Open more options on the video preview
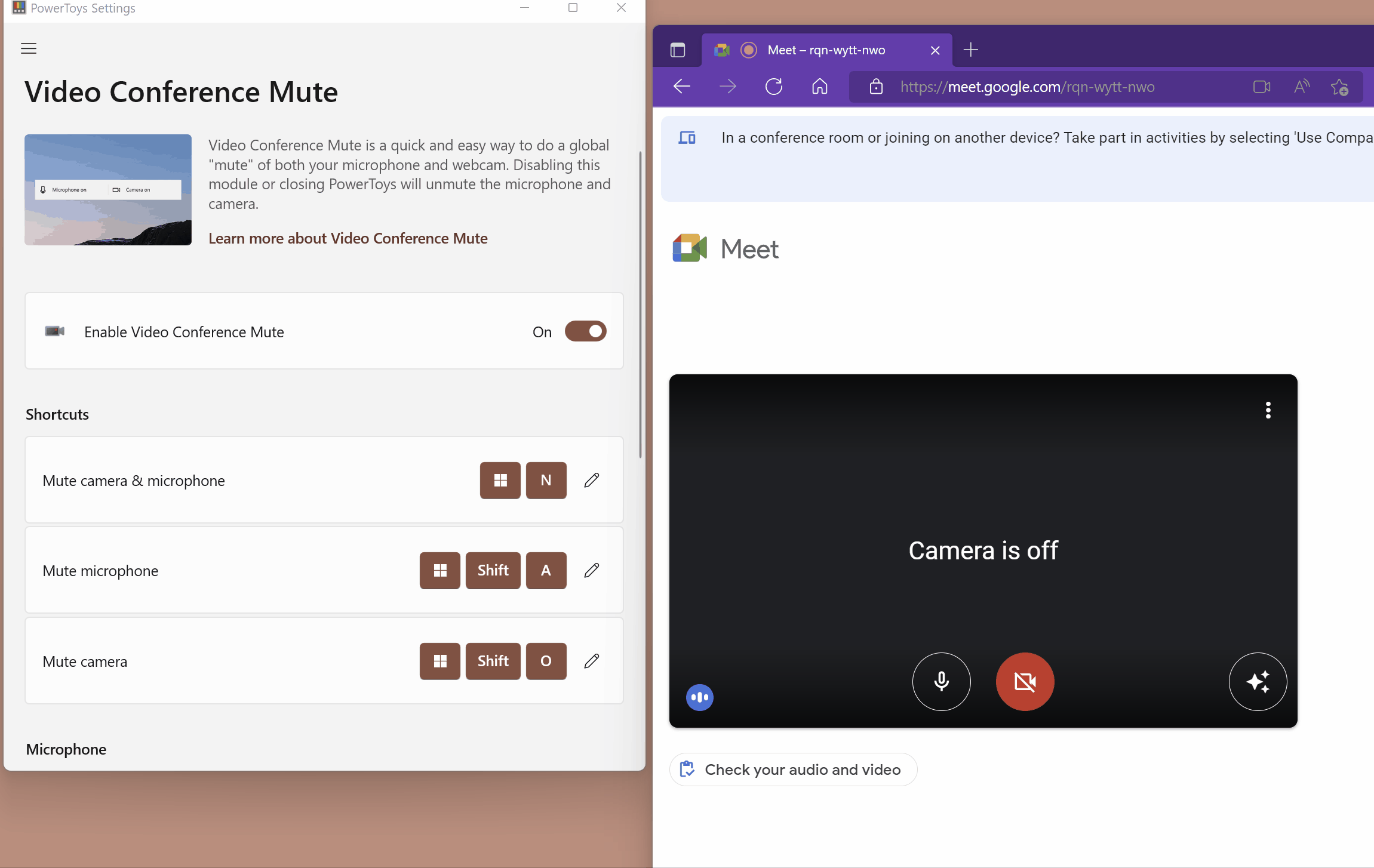Screen dimensions: 1374x868 [1268, 410]
